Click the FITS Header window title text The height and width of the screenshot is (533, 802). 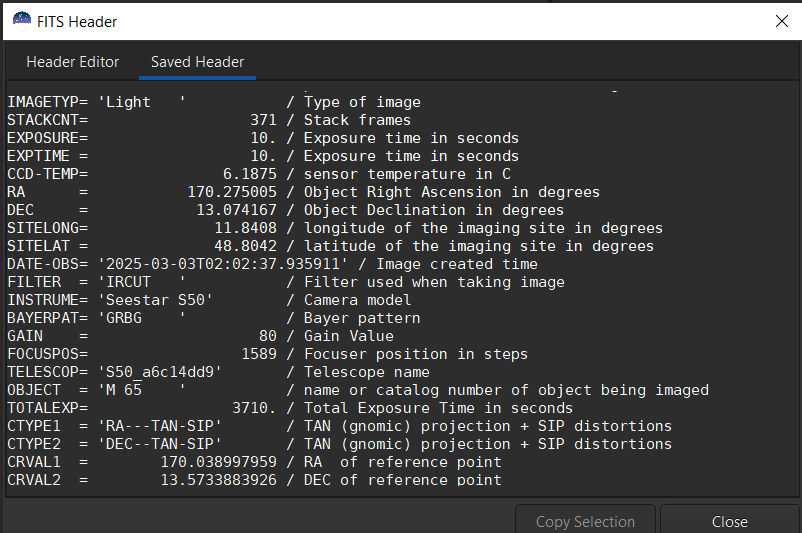(77, 21)
